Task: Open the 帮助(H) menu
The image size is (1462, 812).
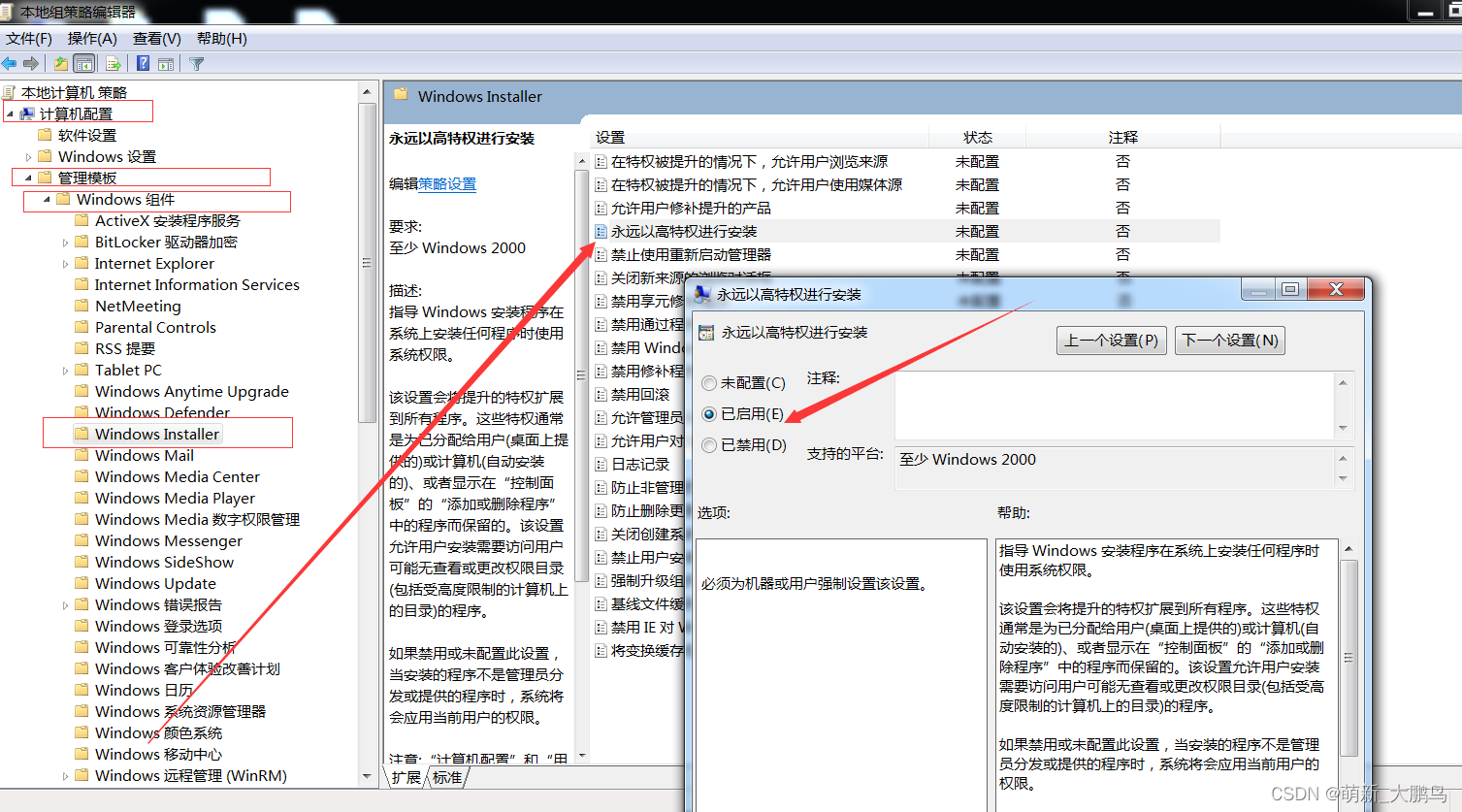Action: tap(222, 39)
